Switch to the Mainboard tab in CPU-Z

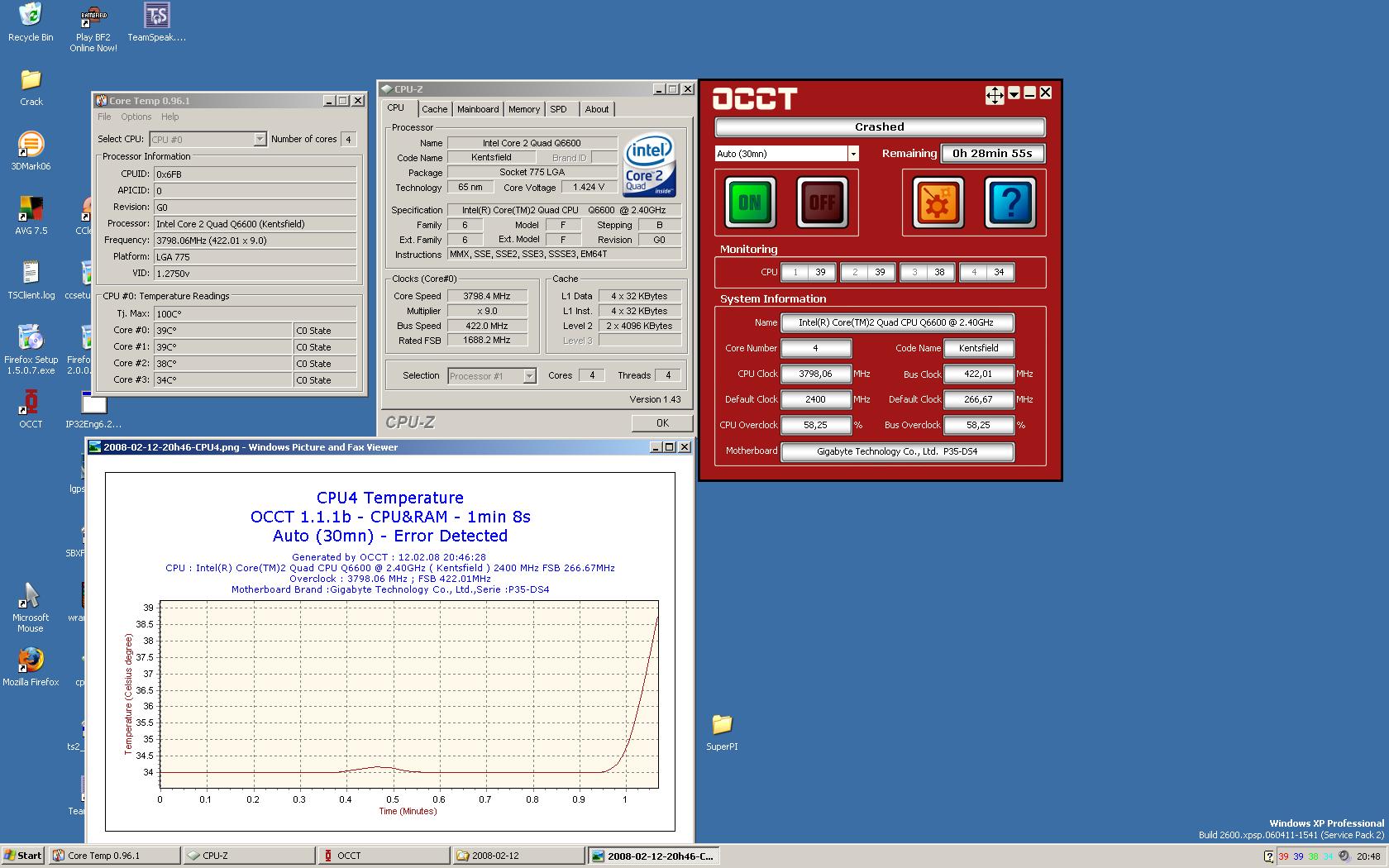click(478, 109)
